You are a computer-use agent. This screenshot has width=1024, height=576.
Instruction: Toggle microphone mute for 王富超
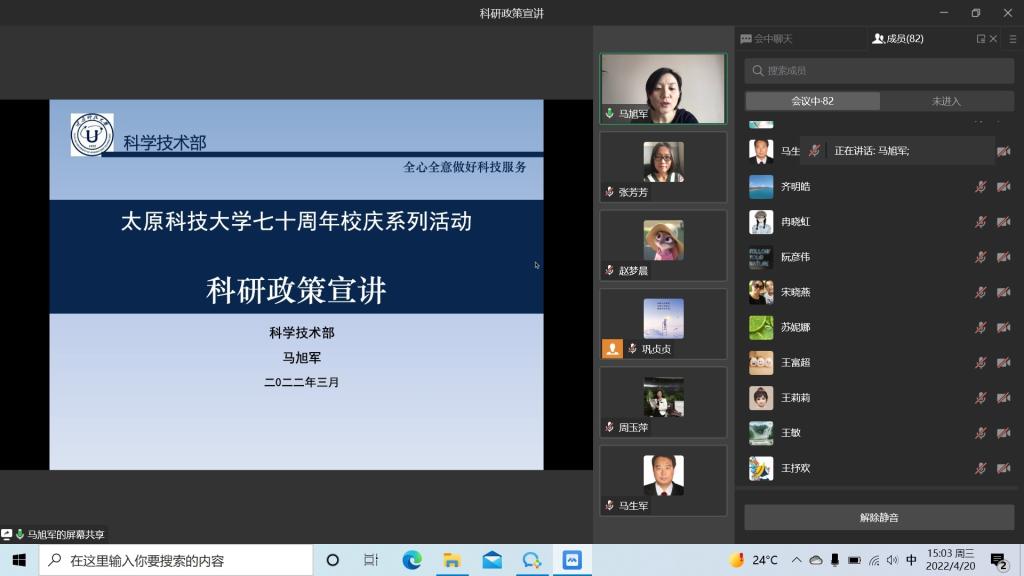tap(981, 363)
